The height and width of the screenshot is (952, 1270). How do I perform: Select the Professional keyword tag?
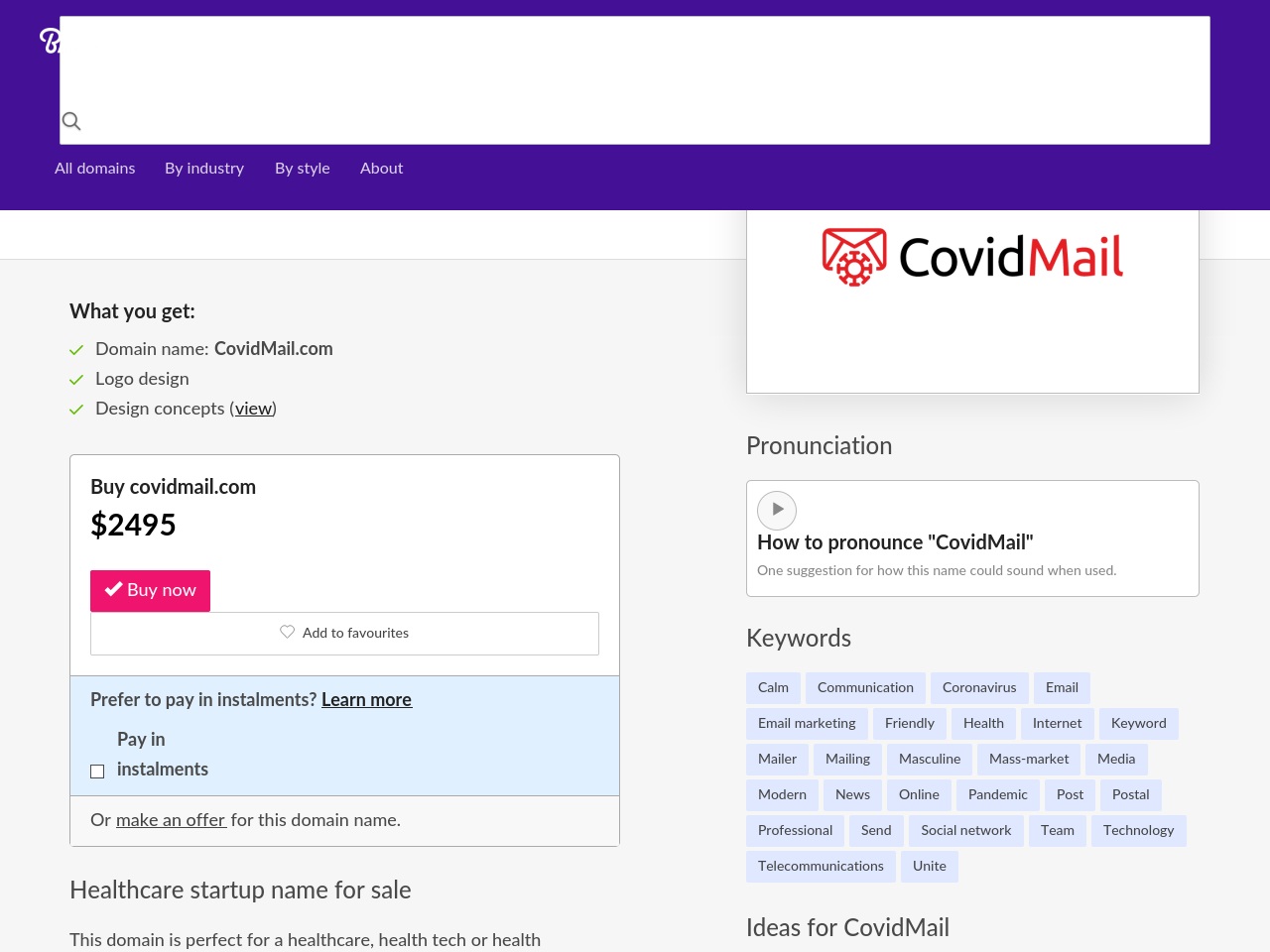point(795,831)
